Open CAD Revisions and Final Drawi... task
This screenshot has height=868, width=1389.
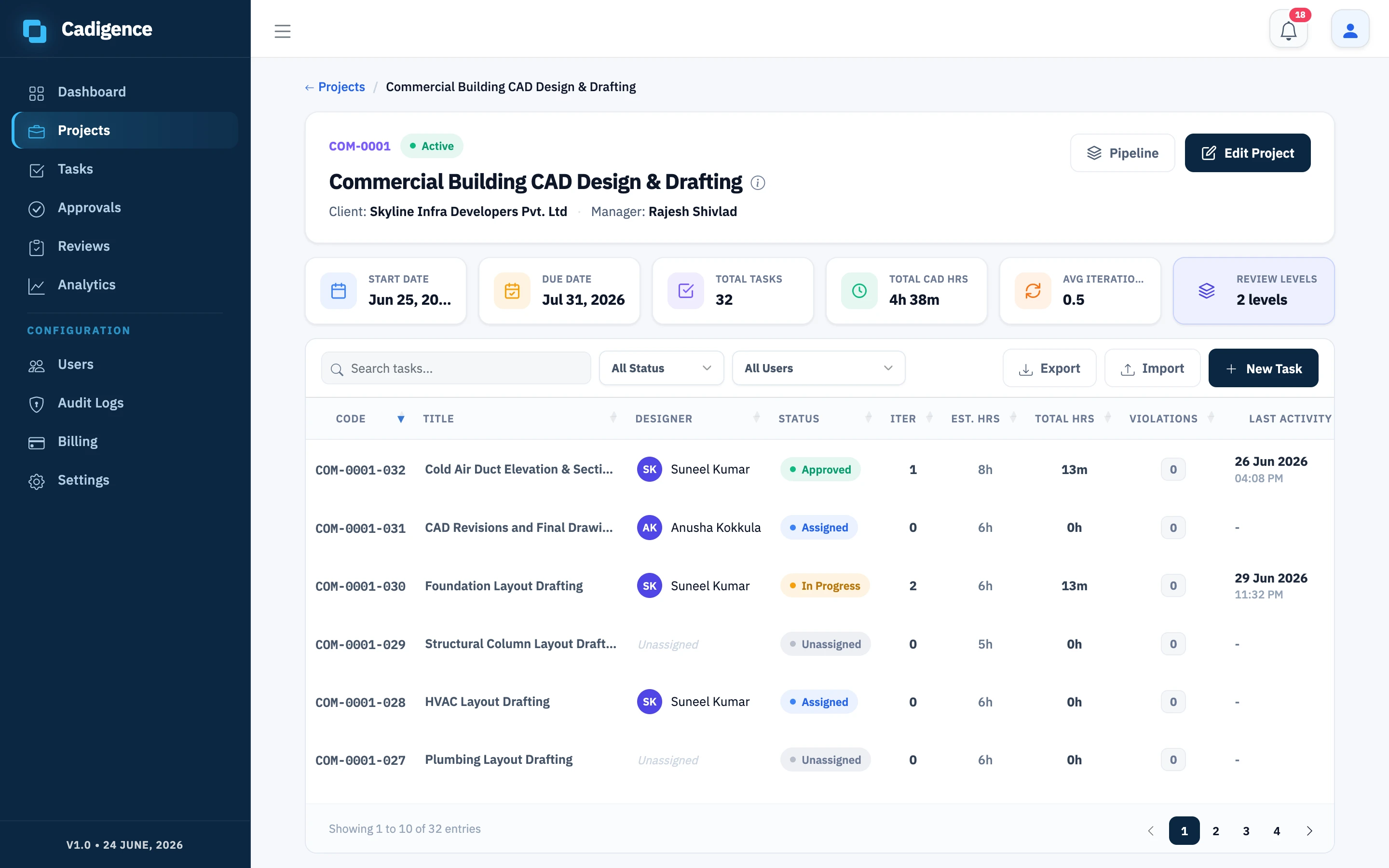point(519,528)
